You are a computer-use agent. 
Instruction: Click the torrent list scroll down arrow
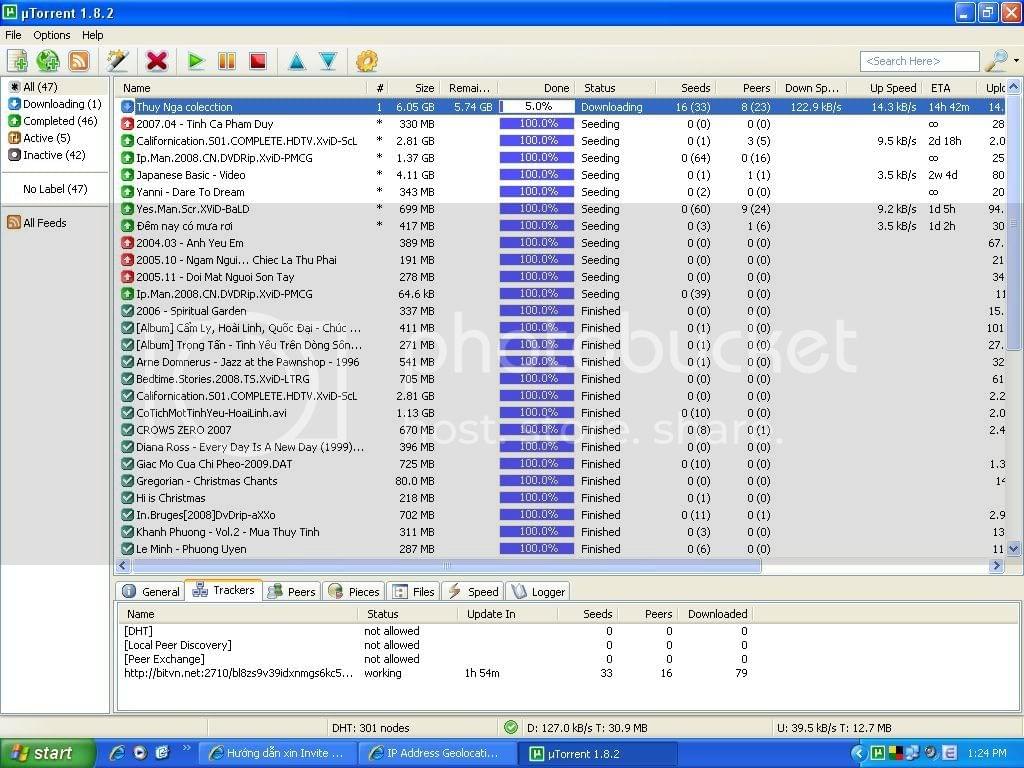(x=1014, y=549)
